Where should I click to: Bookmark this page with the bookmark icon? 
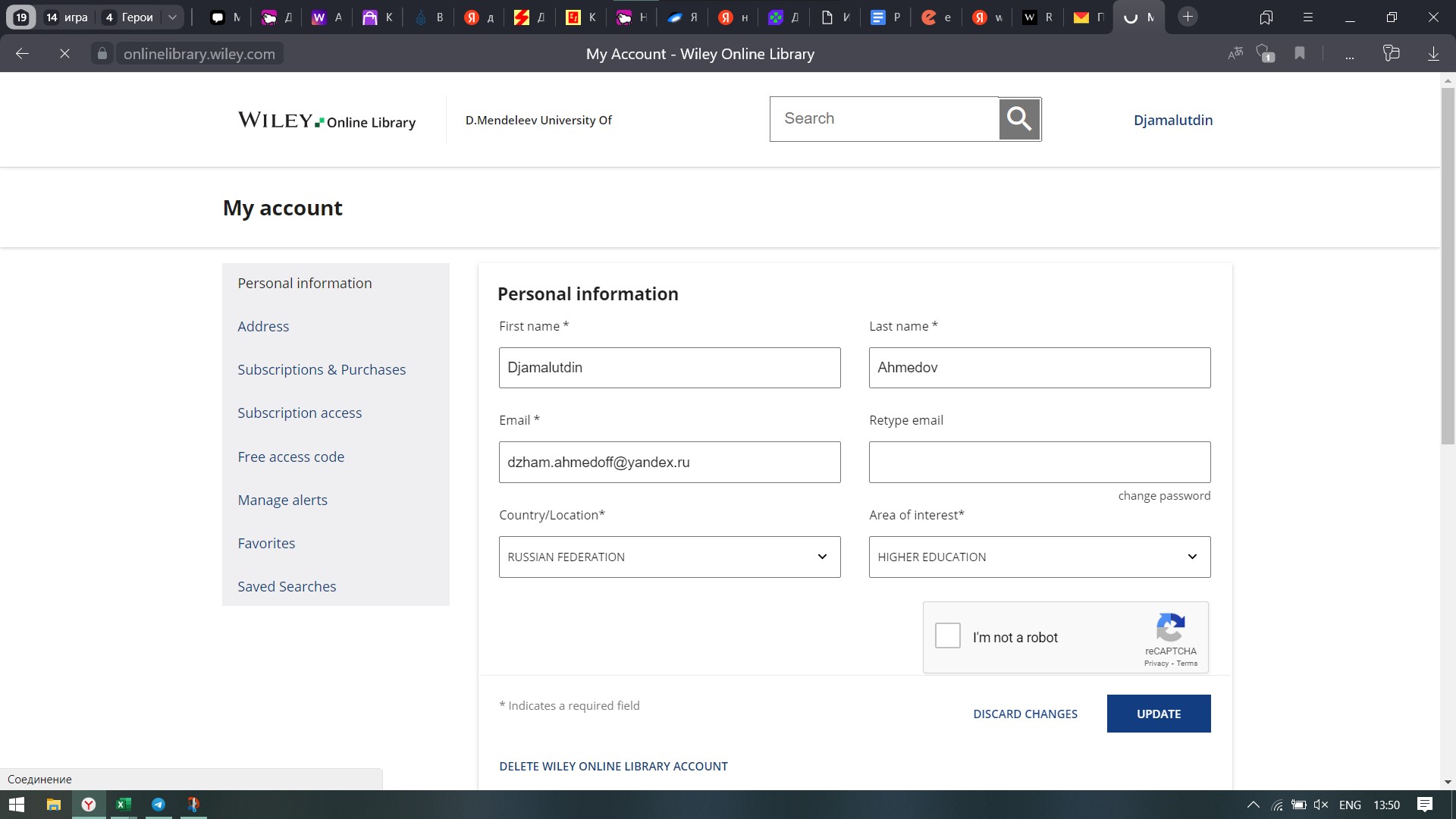[1300, 54]
